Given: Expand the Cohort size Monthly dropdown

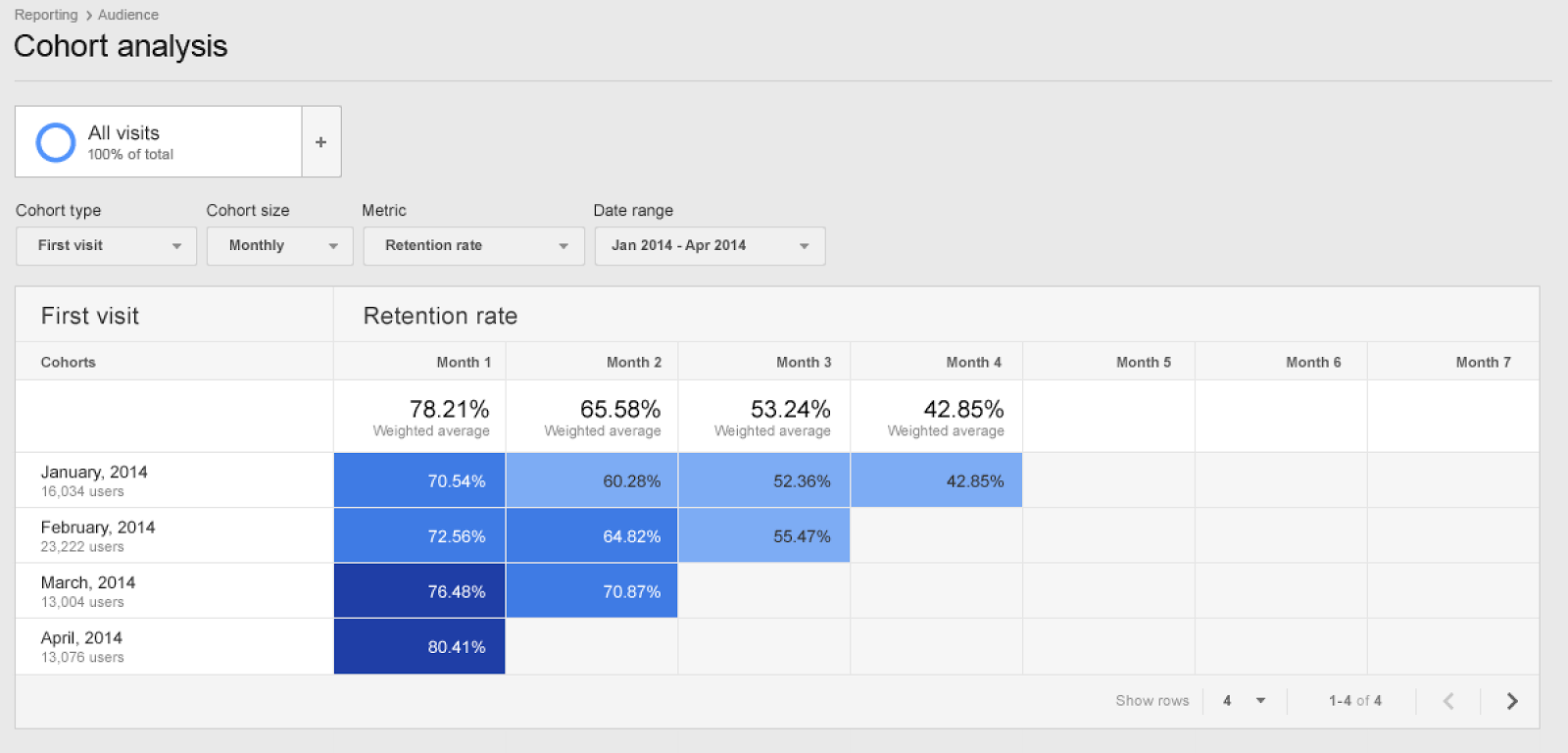Looking at the screenshot, I should (x=279, y=246).
